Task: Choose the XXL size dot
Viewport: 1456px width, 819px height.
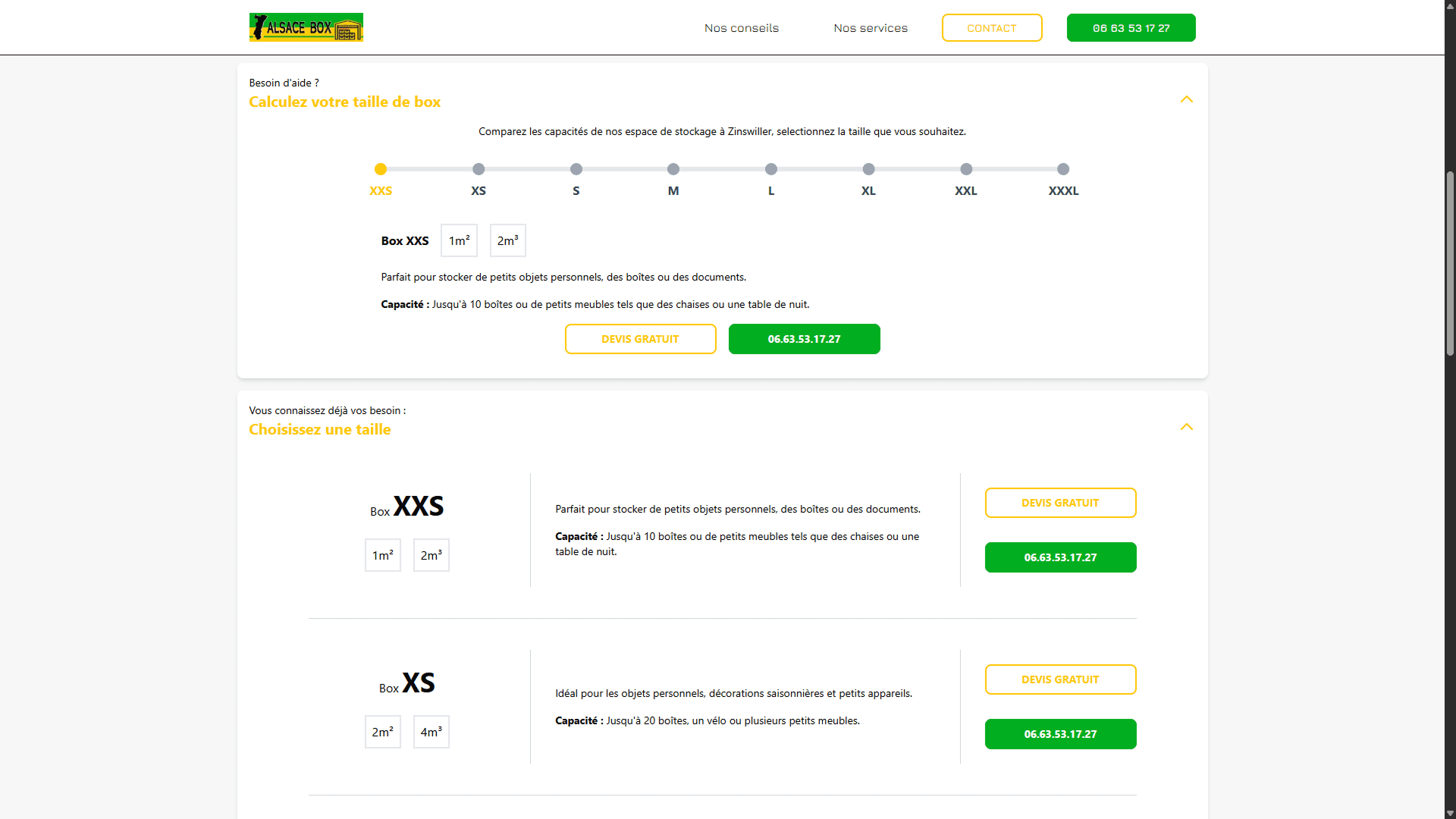Action: 966,169
